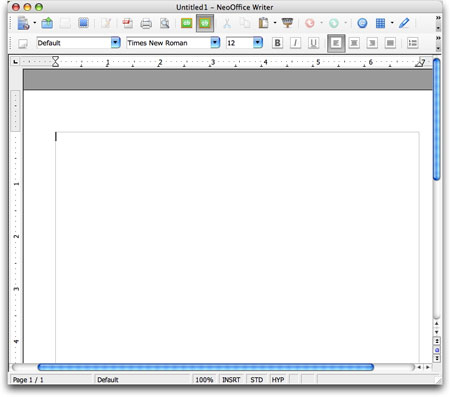Screen dimensions: 450x397
Task: Click the vertical scroll up arrow
Action: (437, 324)
